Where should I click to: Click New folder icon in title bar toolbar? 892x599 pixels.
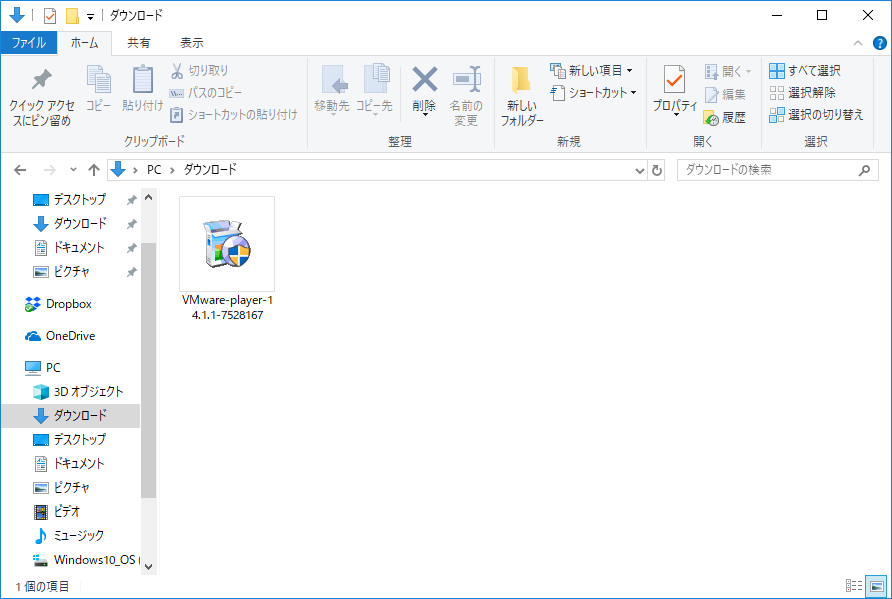72,16
